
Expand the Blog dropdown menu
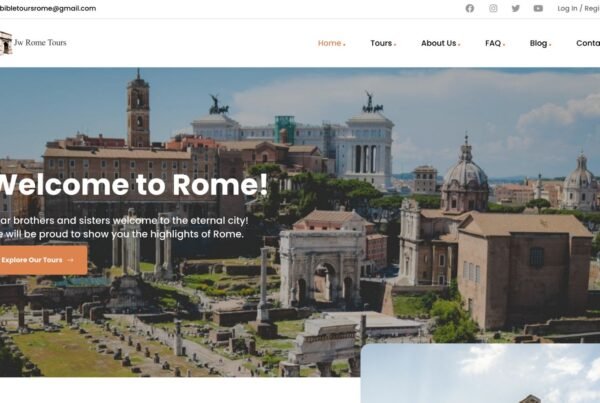(x=539, y=43)
